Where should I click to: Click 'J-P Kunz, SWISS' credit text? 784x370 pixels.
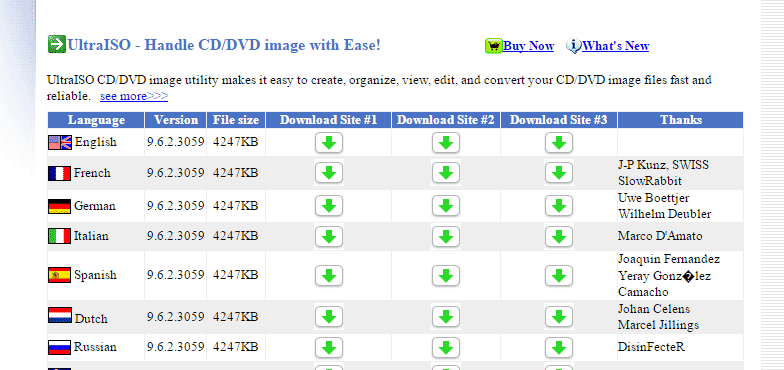pyautogui.click(x=663, y=165)
